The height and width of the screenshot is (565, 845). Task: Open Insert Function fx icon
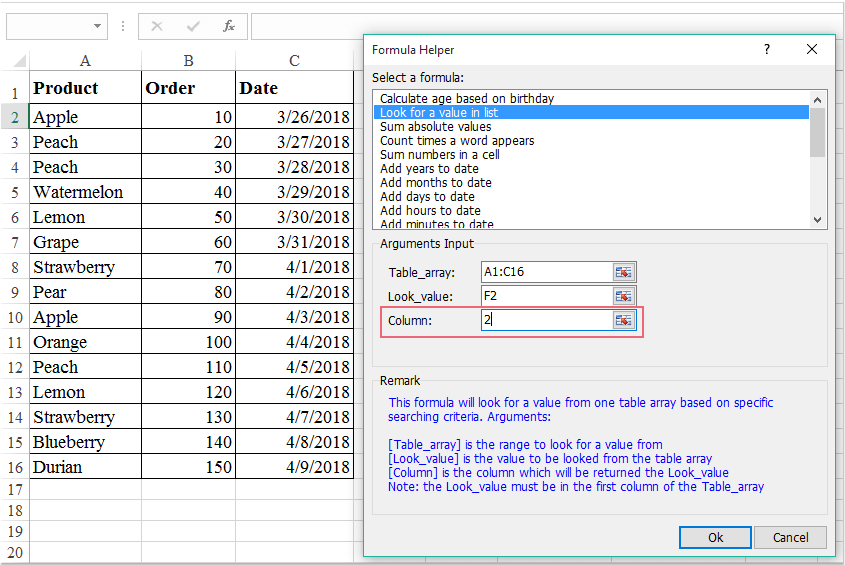tap(228, 26)
